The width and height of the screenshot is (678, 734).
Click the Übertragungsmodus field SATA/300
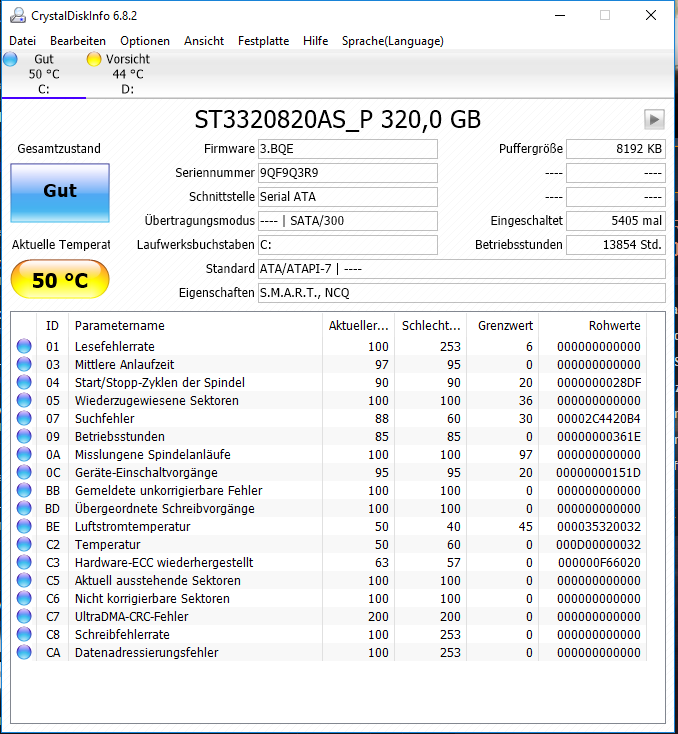point(348,220)
